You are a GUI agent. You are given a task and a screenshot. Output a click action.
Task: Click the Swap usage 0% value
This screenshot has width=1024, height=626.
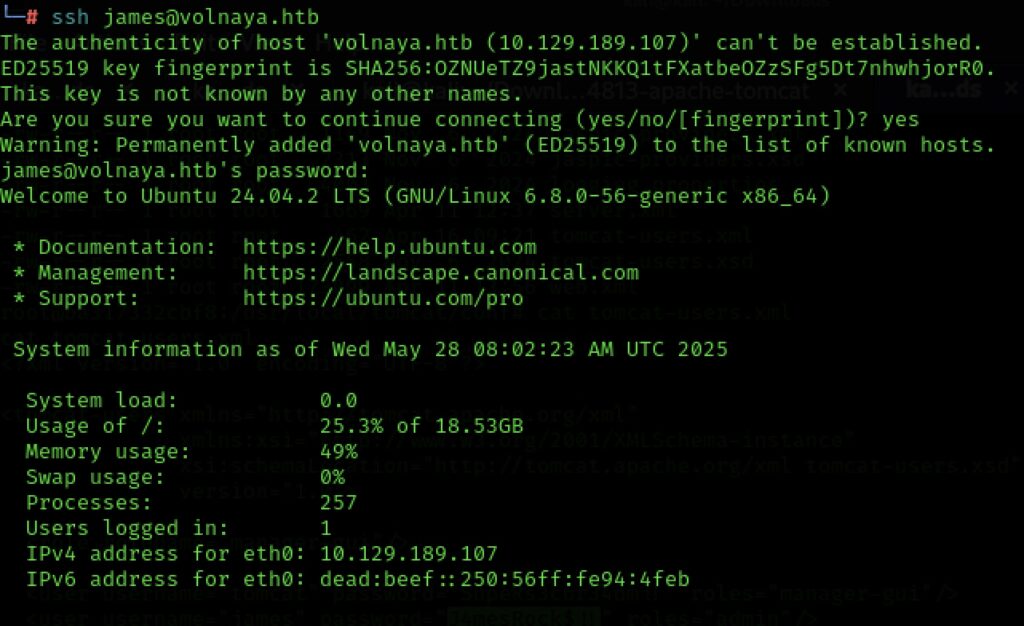[332, 477]
